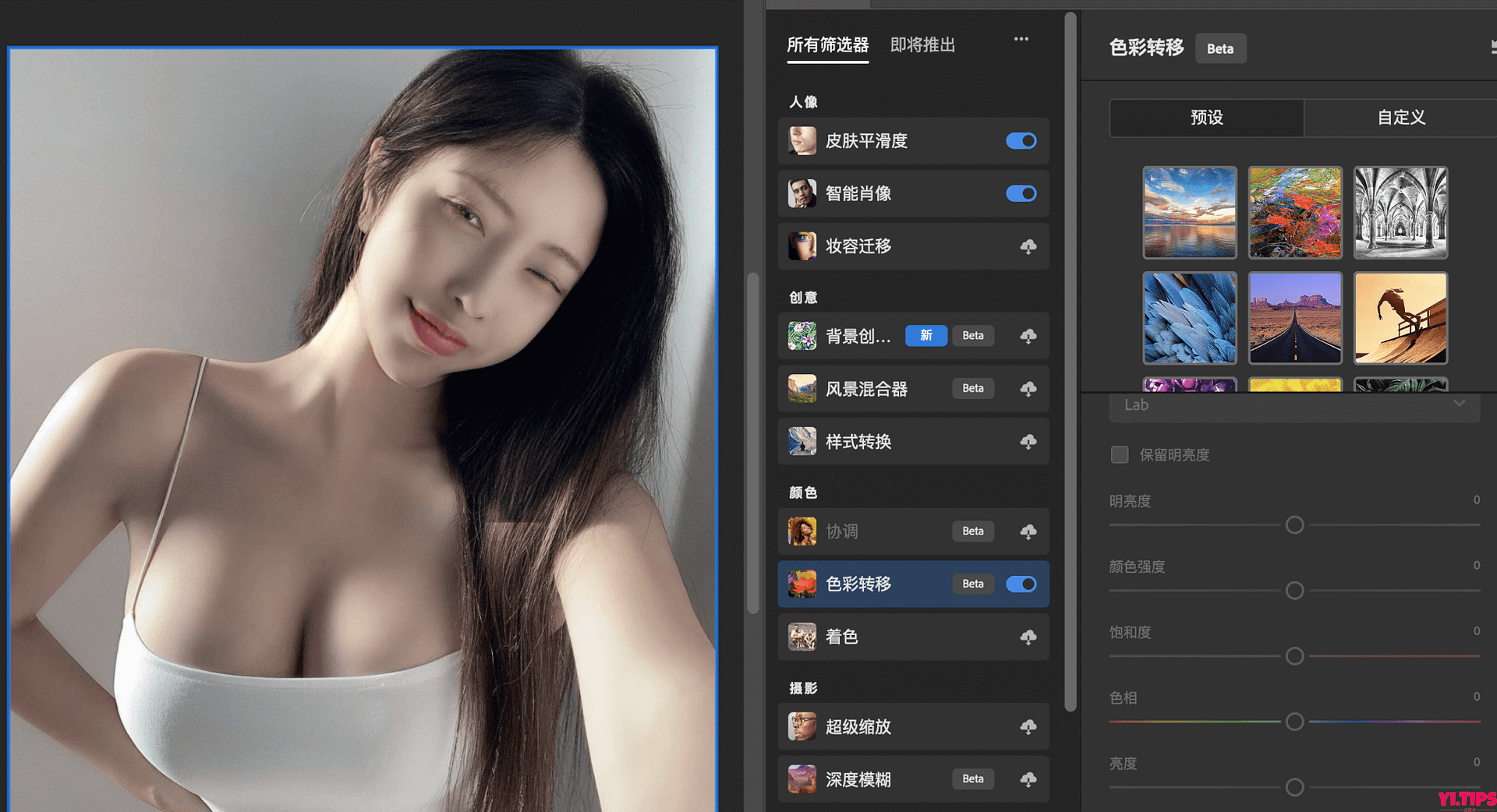Switch to the 自定义 tab
The width and height of the screenshot is (1497, 812).
coord(1400,118)
